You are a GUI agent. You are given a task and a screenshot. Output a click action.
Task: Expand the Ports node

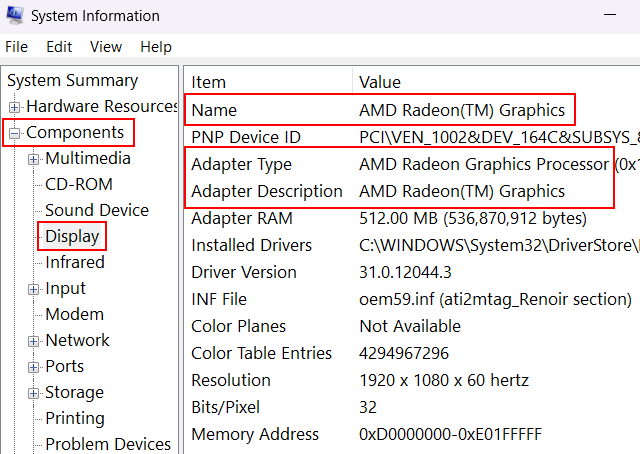(x=33, y=367)
